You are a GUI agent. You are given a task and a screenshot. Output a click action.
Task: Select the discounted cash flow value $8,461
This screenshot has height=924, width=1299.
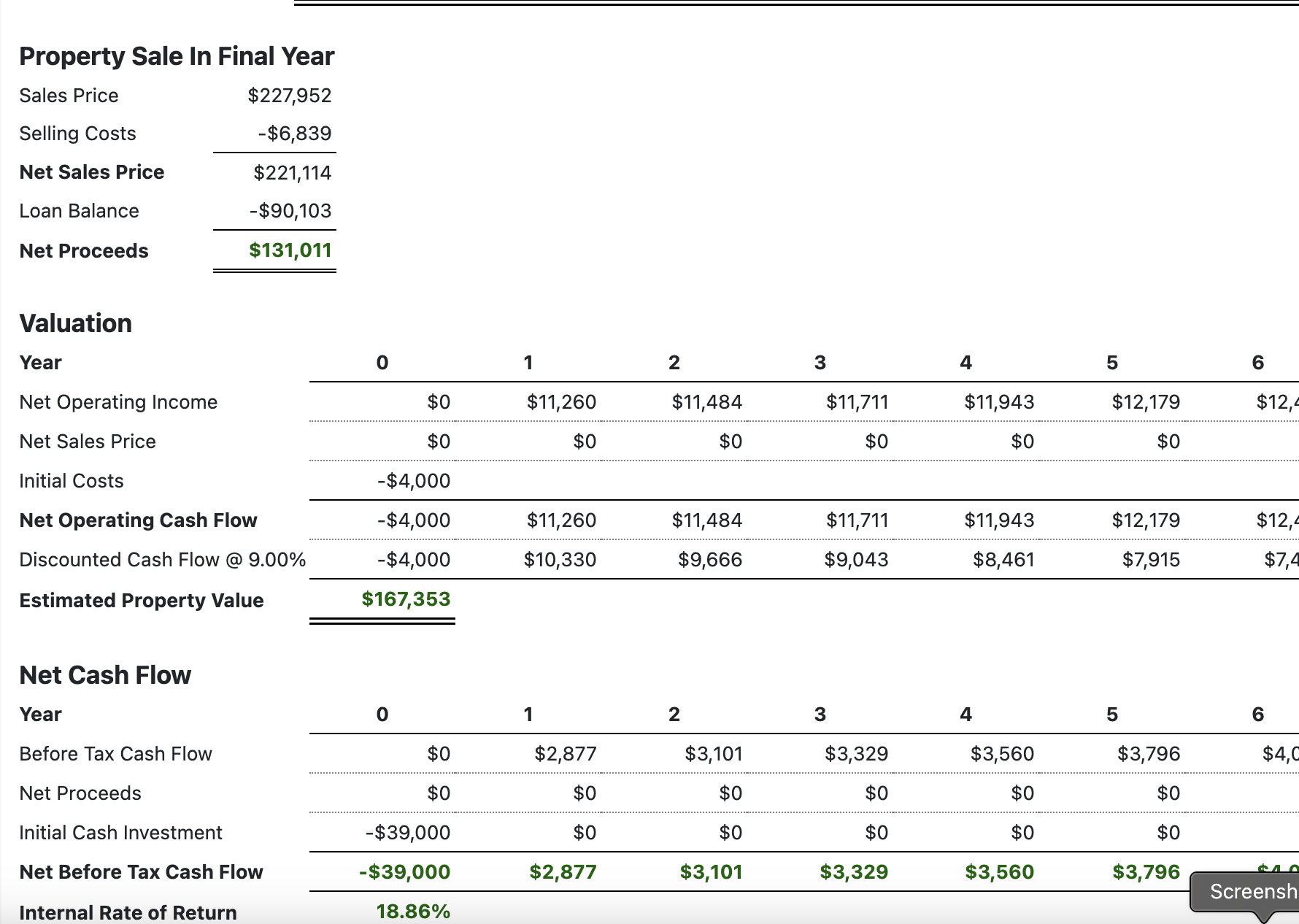point(1003,560)
